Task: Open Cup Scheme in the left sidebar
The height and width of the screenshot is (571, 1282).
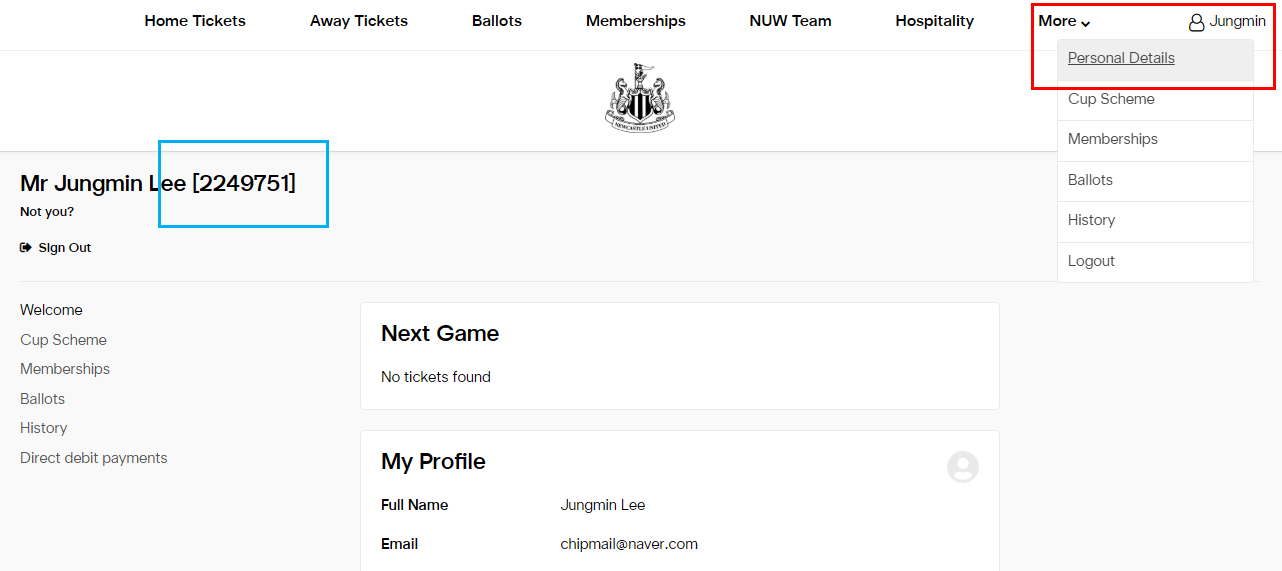Action: [x=63, y=340]
